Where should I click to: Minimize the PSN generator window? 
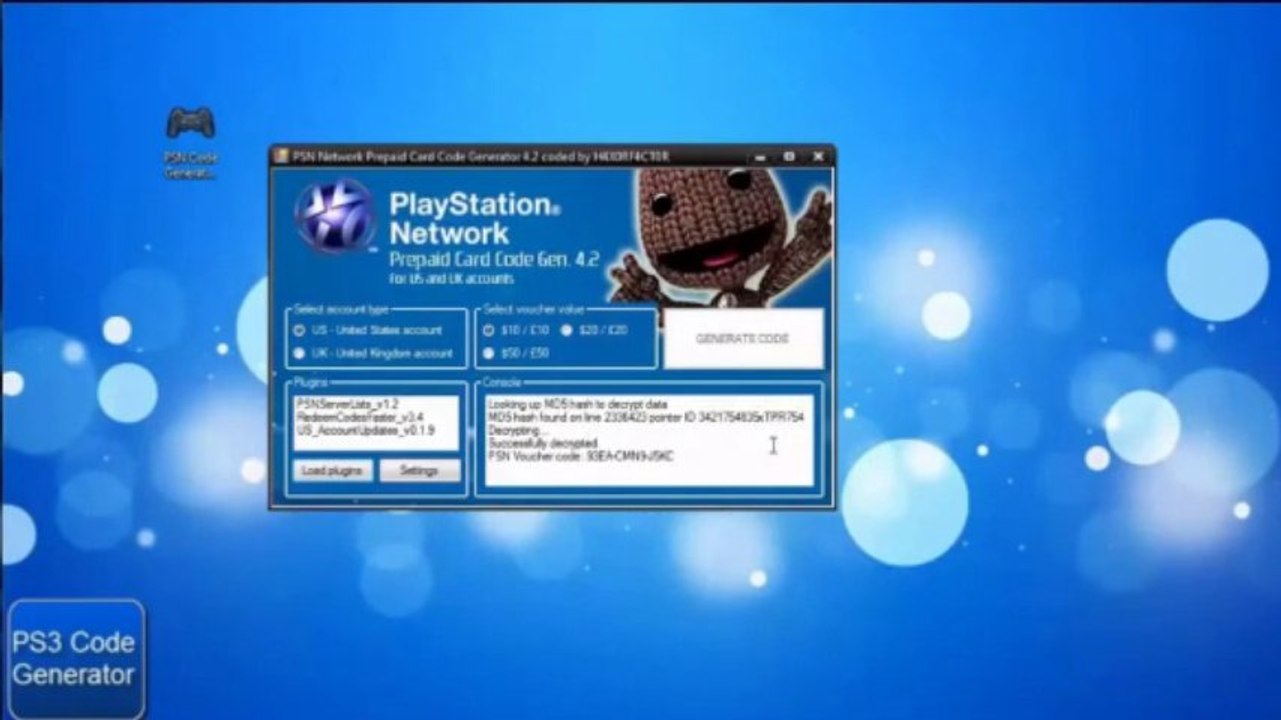point(760,157)
